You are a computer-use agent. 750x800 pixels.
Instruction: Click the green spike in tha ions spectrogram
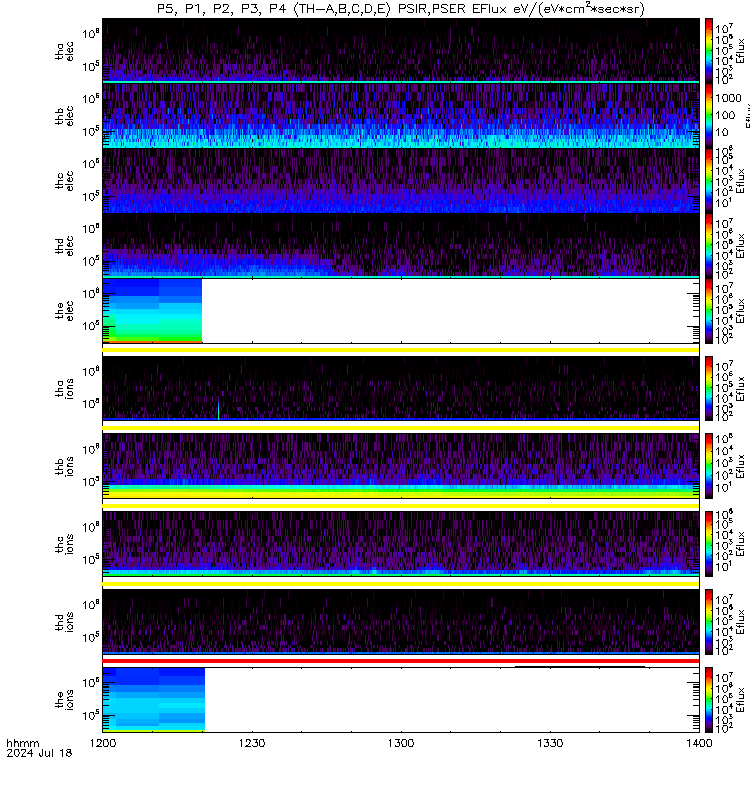pyautogui.click(x=218, y=411)
